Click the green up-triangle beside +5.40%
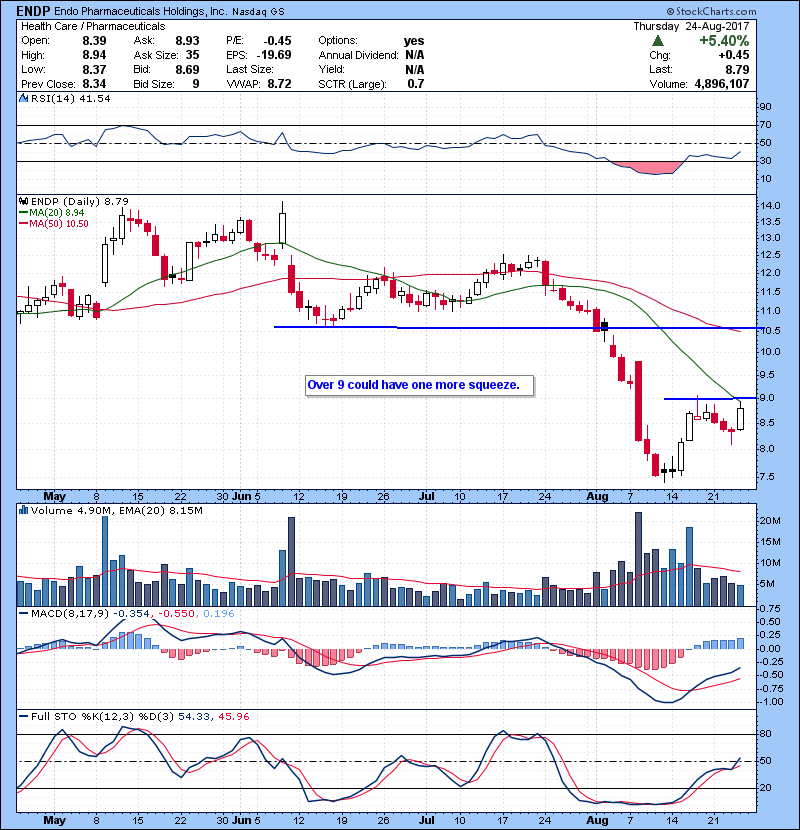 658,41
